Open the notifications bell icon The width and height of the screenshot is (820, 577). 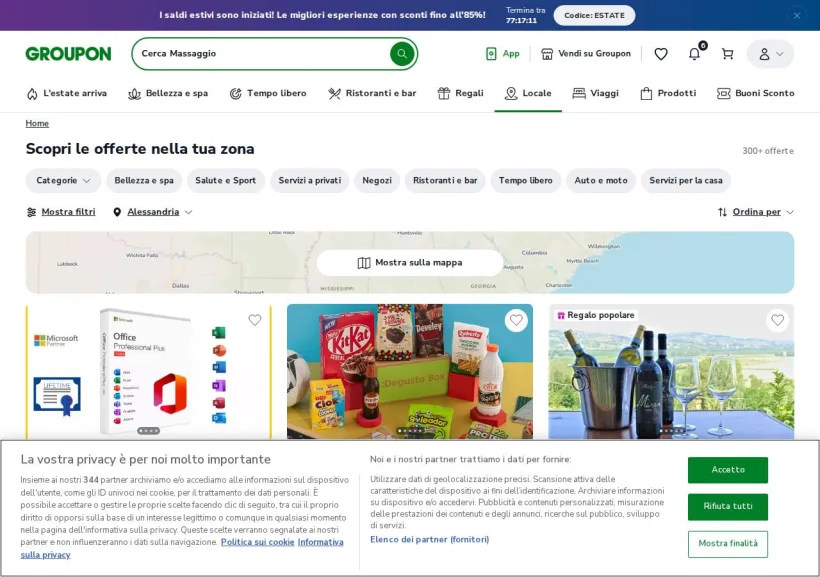(x=694, y=54)
